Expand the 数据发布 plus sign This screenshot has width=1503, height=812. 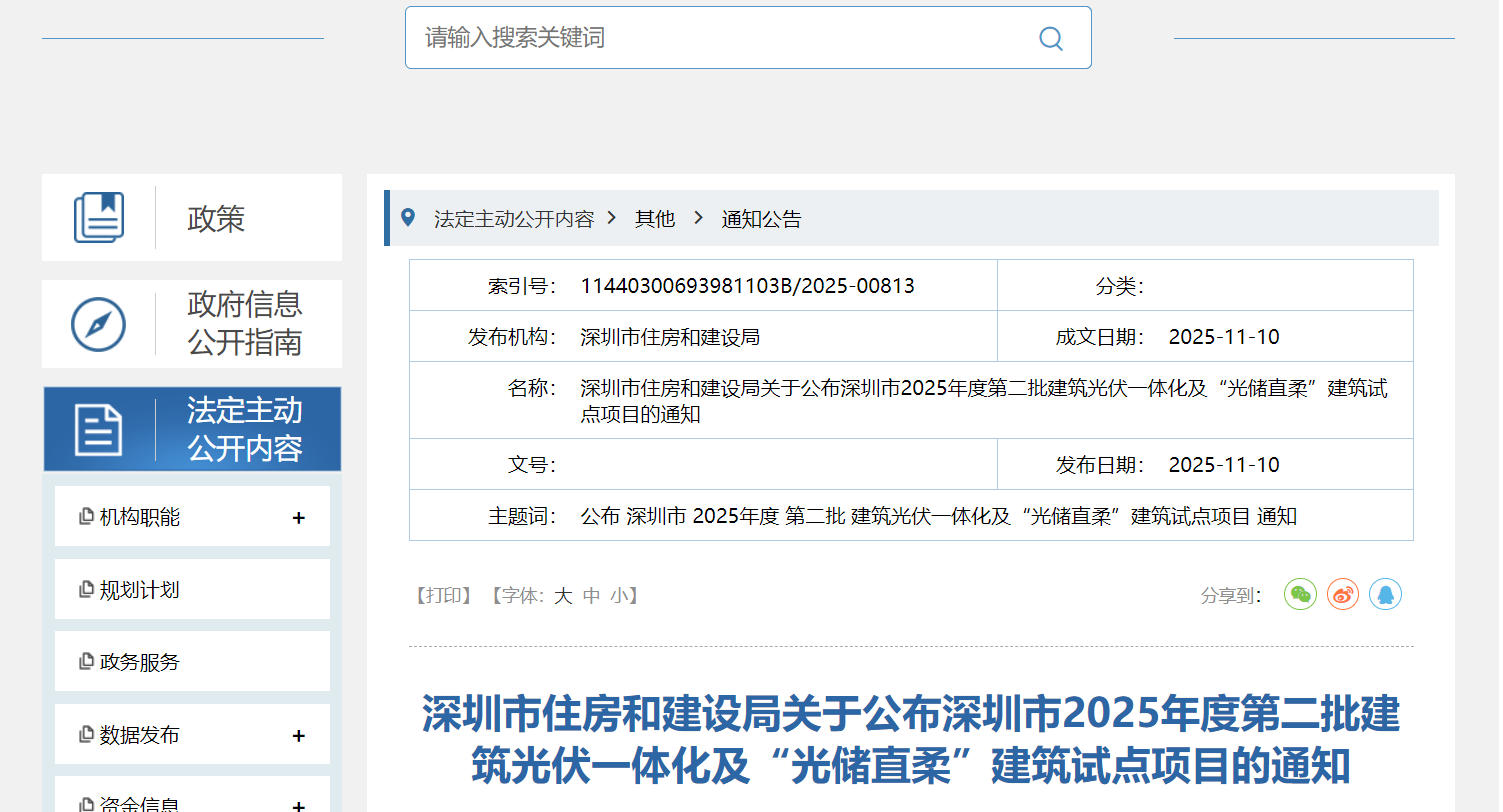pos(298,736)
